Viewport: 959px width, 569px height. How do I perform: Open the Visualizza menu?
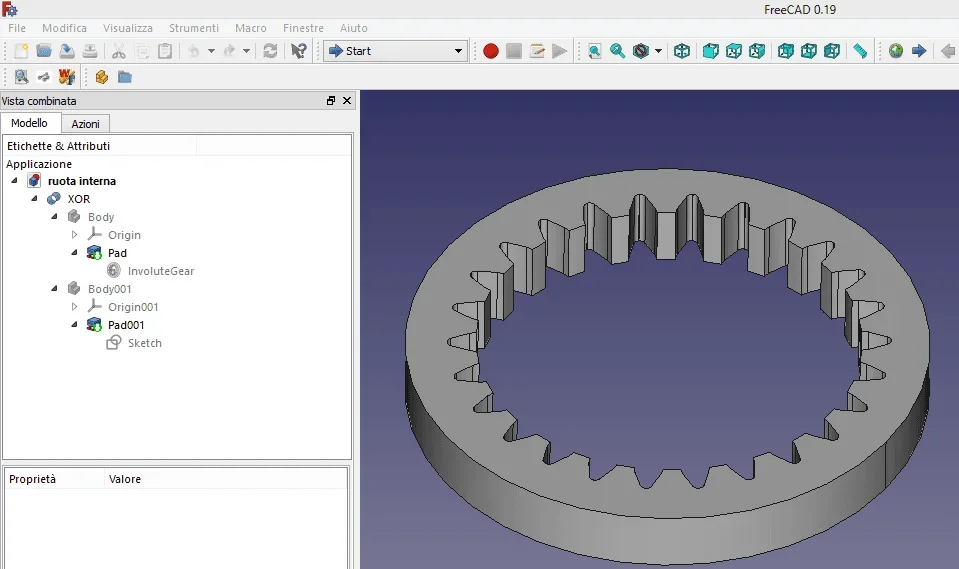pos(128,28)
